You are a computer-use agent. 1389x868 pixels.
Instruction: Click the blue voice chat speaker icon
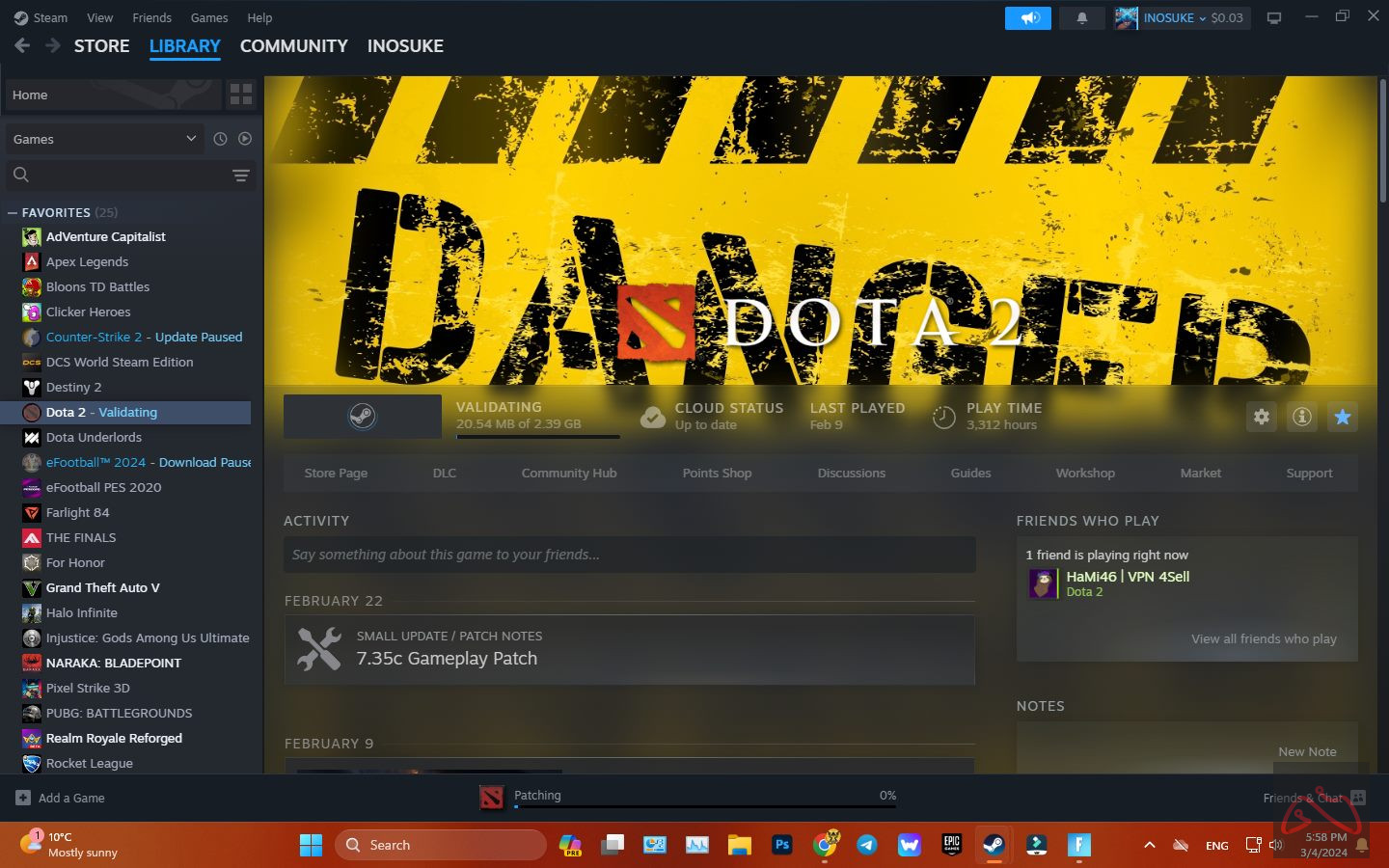1027,17
